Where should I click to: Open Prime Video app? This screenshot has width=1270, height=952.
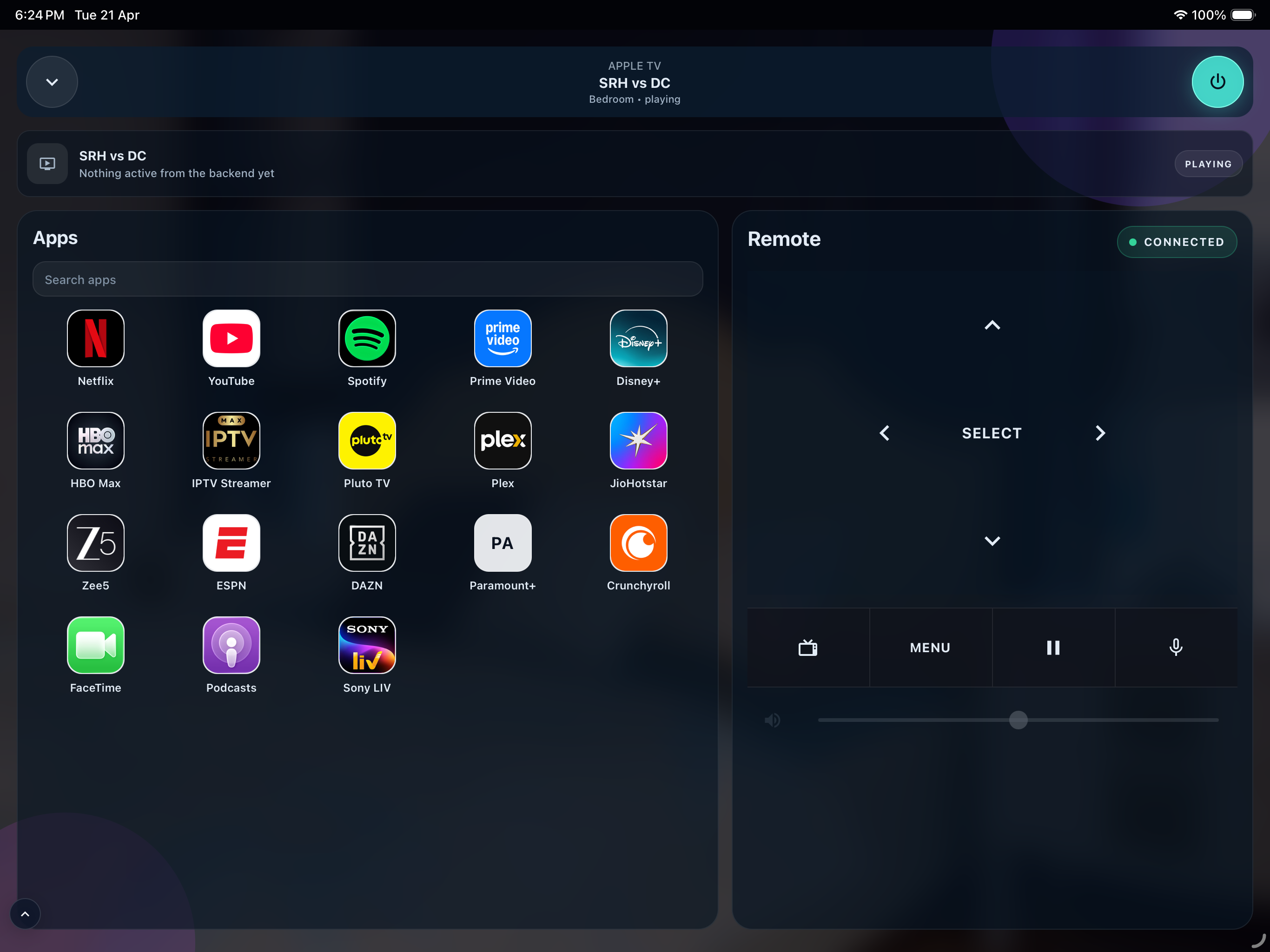[503, 338]
